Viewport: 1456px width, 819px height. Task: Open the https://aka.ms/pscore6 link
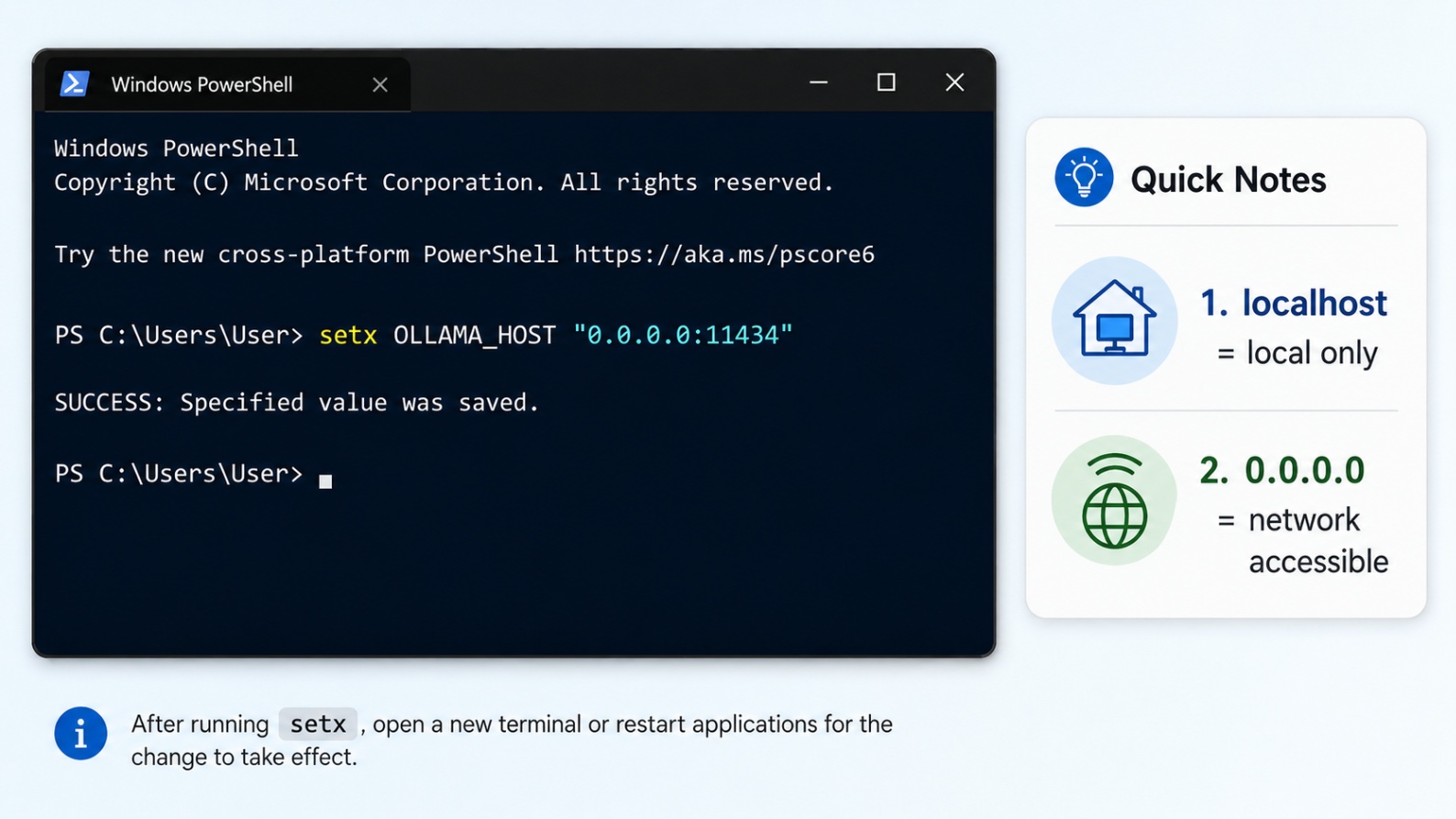[724, 254]
